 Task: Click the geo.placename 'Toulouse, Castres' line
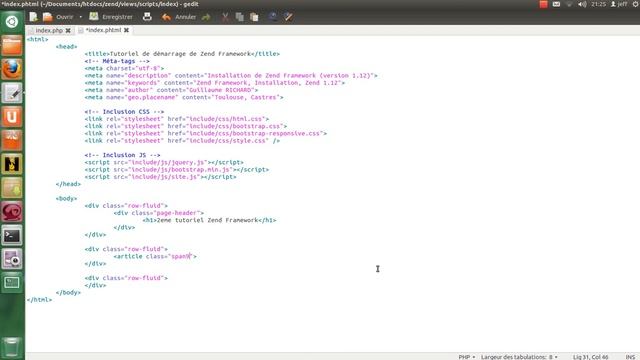[x=184, y=97]
